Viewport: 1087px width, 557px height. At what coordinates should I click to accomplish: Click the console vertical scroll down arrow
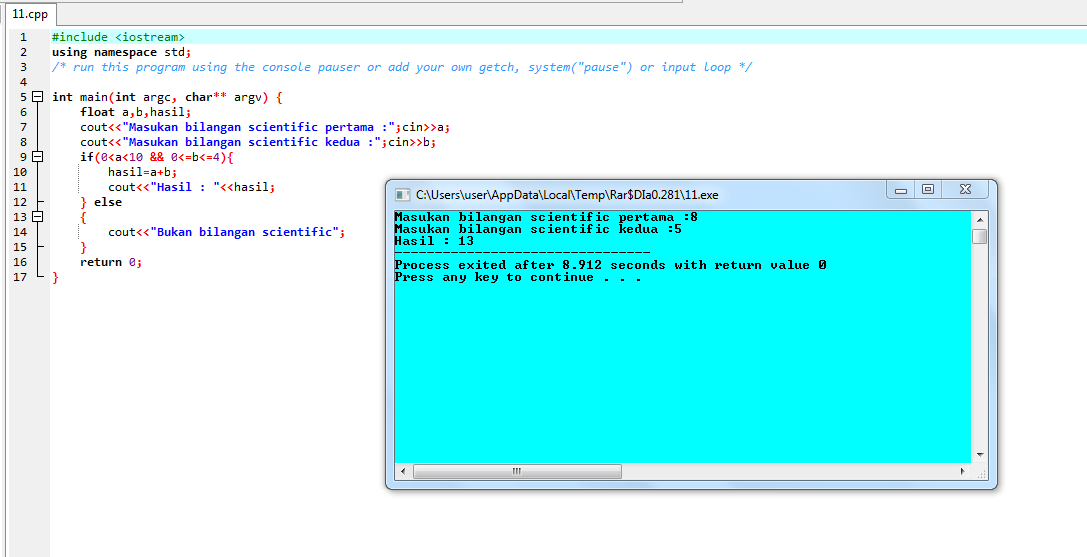point(980,454)
